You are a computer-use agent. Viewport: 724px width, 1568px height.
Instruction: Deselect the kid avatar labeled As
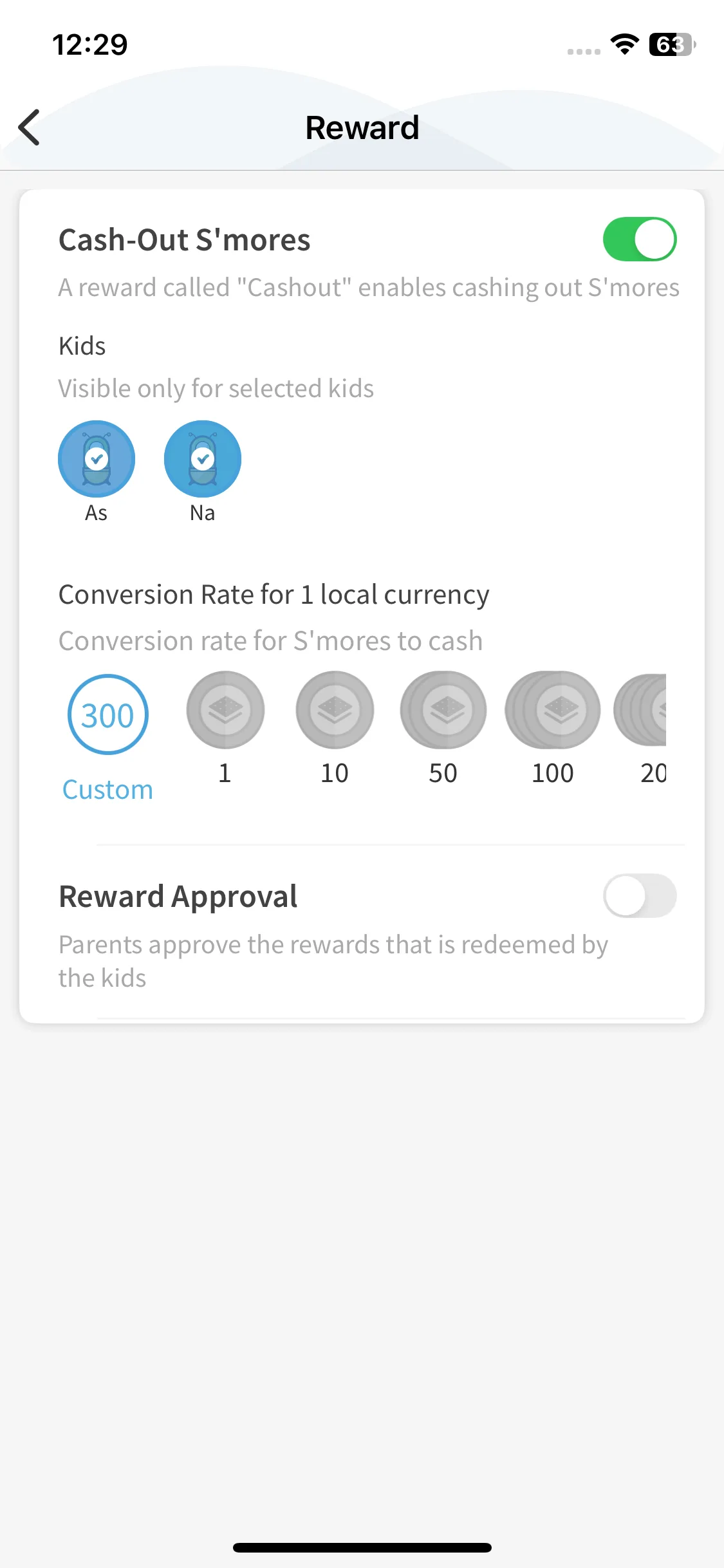click(97, 459)
